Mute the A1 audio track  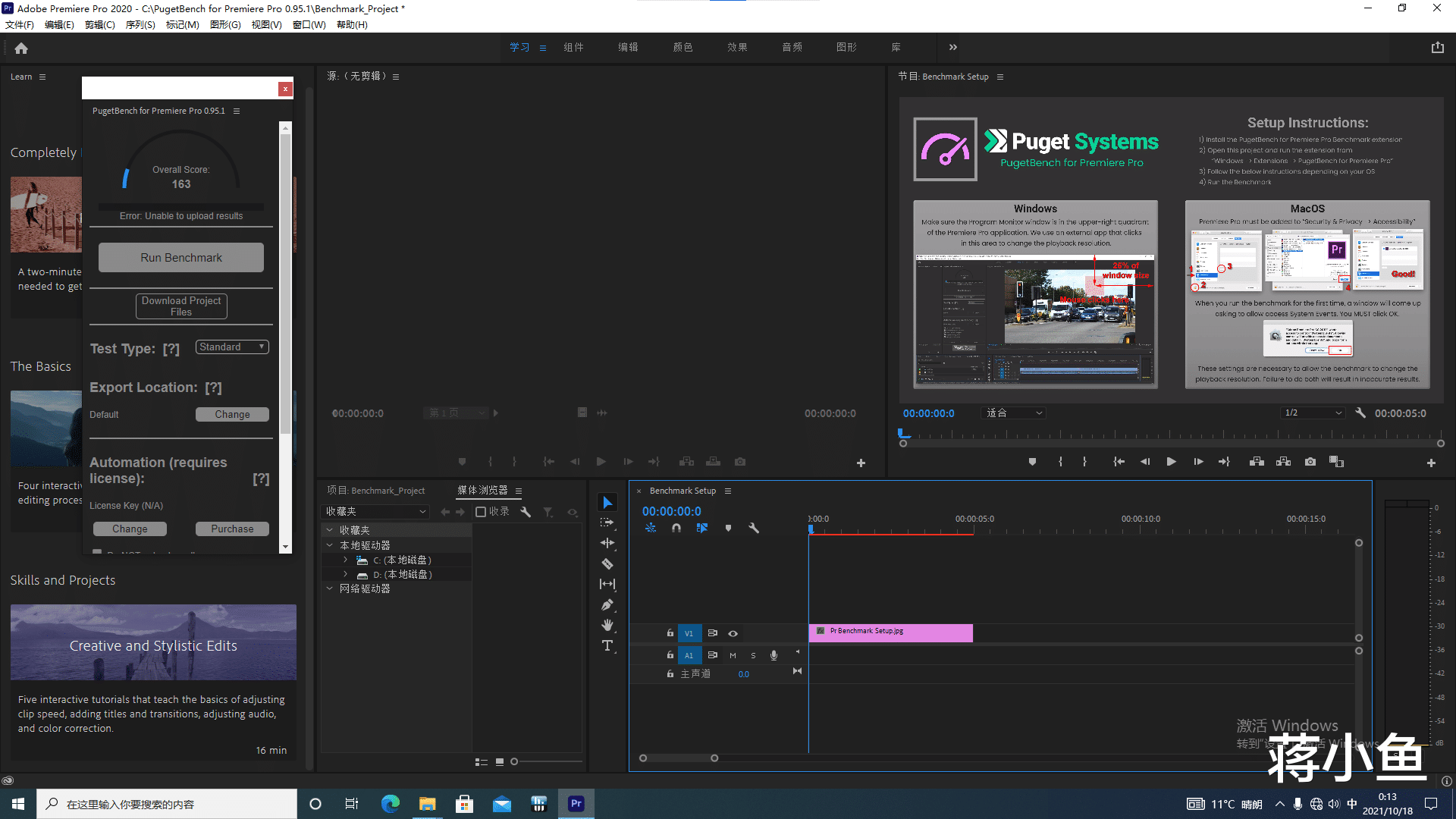pyautogui.click(x=733, y=655)
